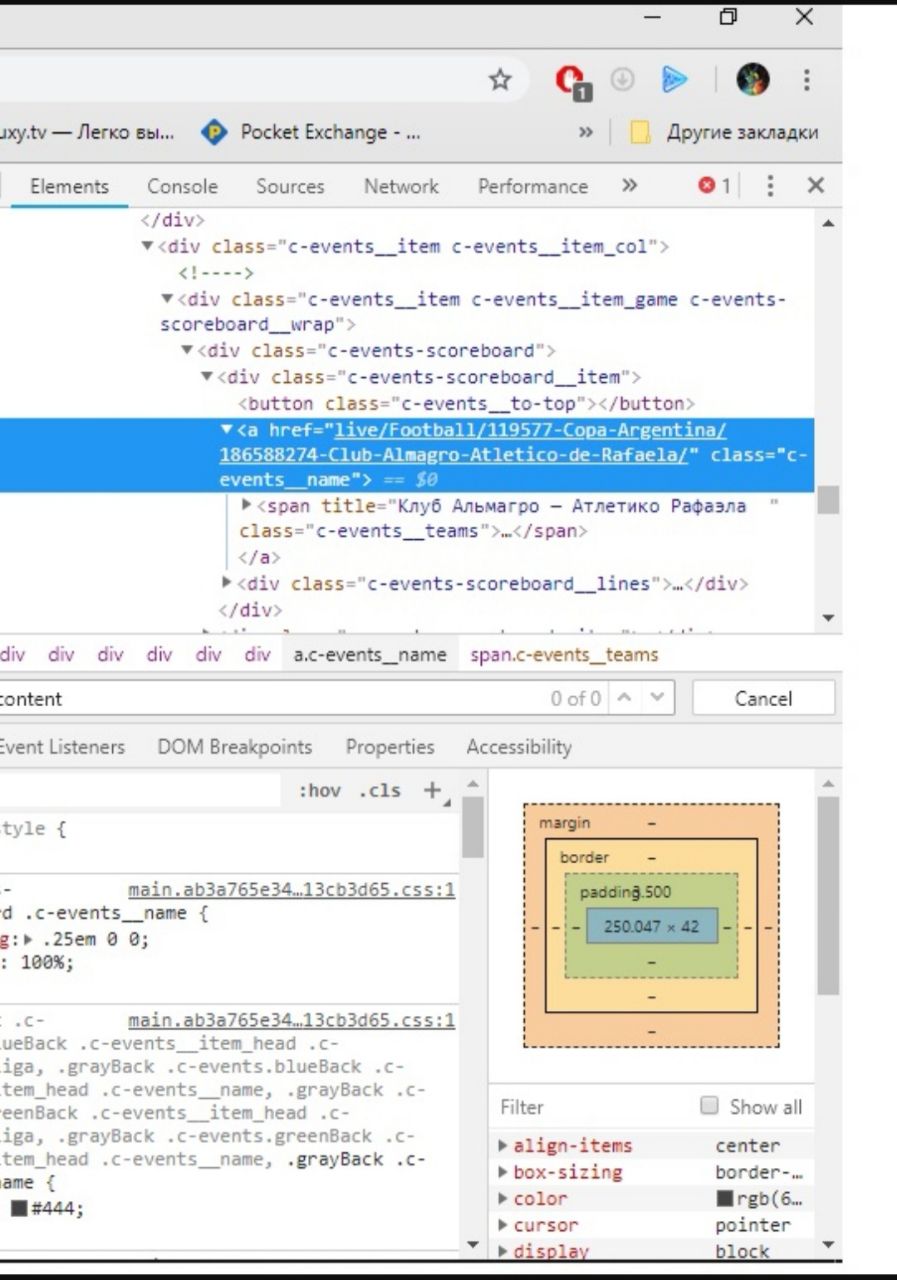Select the button c-events__to-top element
The width and height of the screenshot is (897, 1280).
(467, 404)
